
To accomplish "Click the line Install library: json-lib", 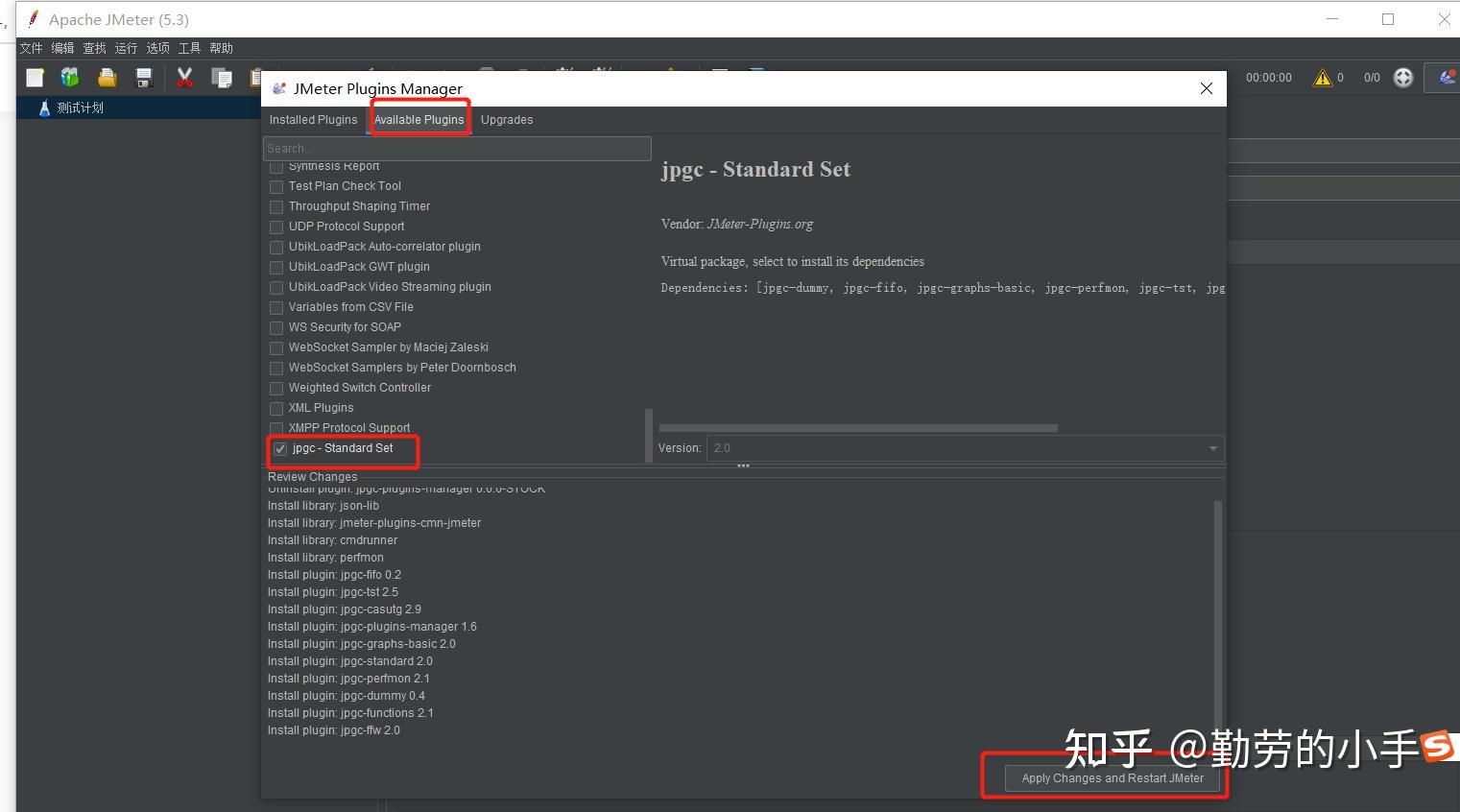I will 323,506.
